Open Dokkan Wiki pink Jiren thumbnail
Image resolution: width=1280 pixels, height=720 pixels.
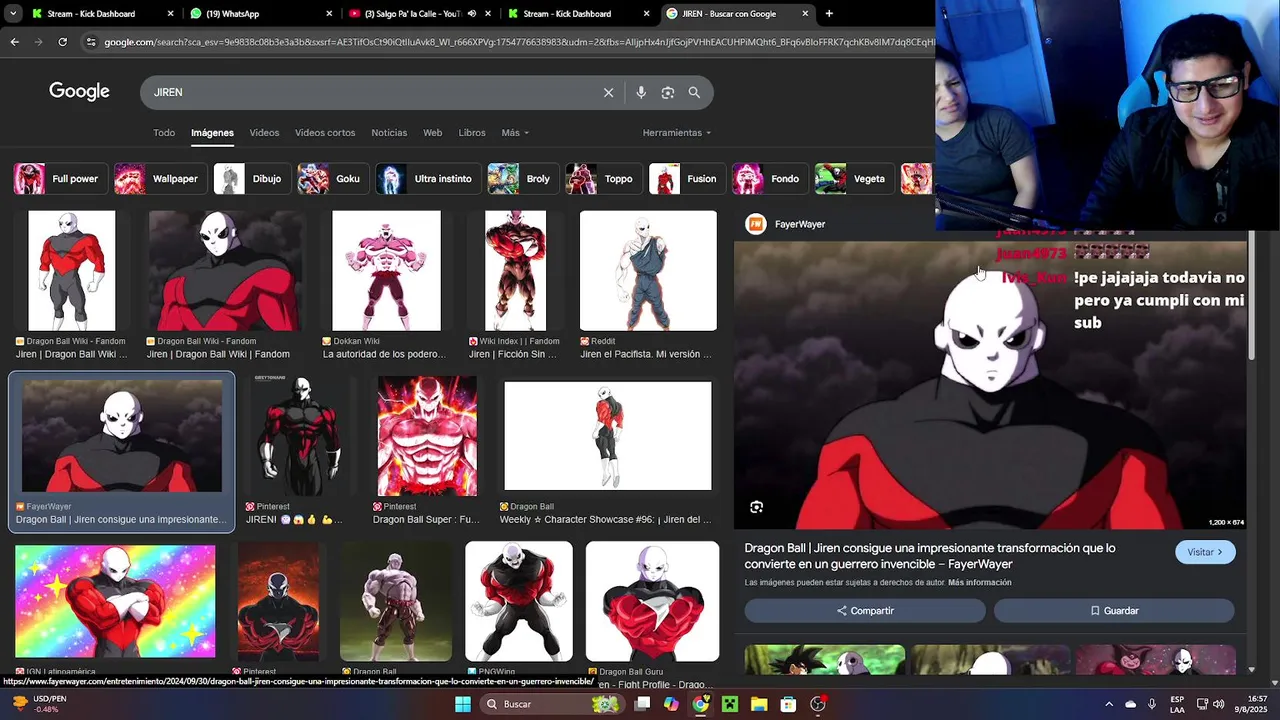coord(386,270)
